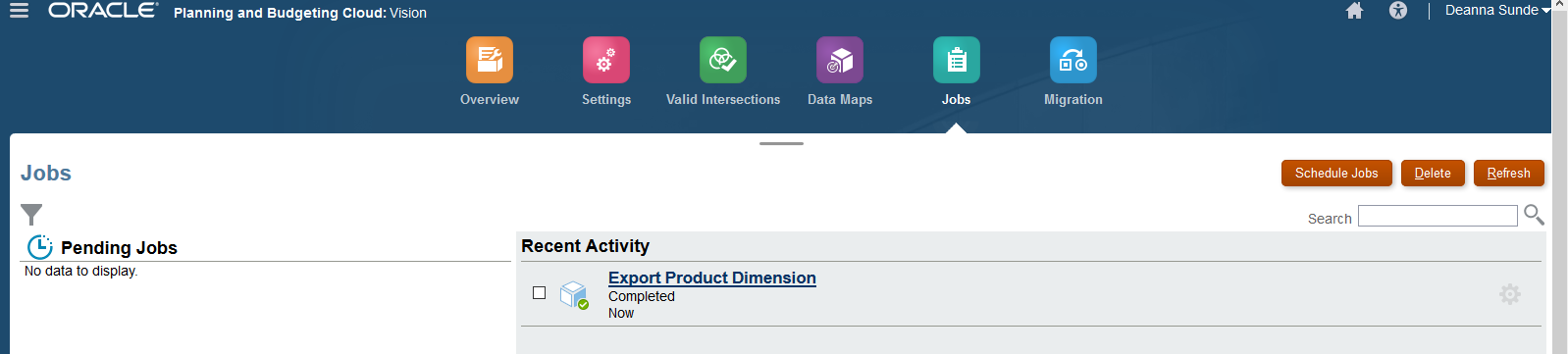The width and height of the screenshot is (1568, 354).
Task: Click the Refresh button
Action: (x=1509, y=173)
